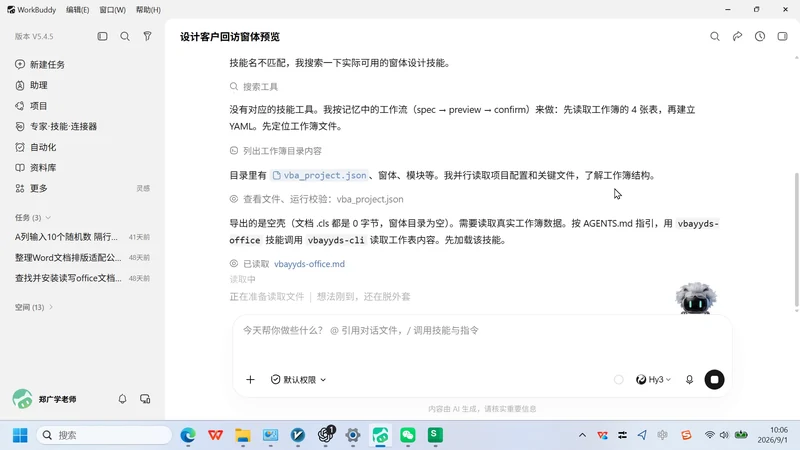Add an attachment with the plus button
The image size is (800, 450).
tap(250, 380)
